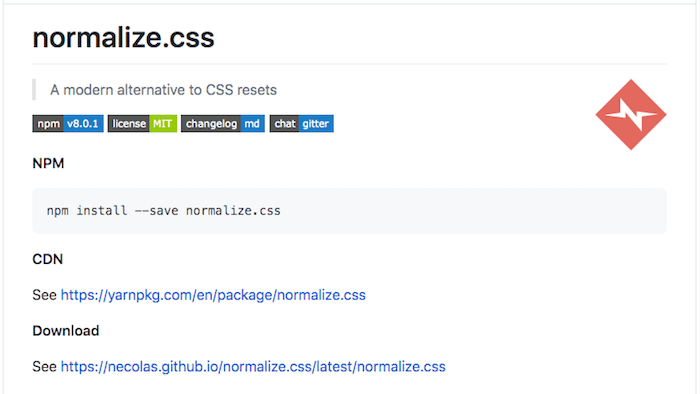Image resolution: width=700 pixels, height=394 pixels.
Task: Click the dark 'license' badge label
Action: 129,124
